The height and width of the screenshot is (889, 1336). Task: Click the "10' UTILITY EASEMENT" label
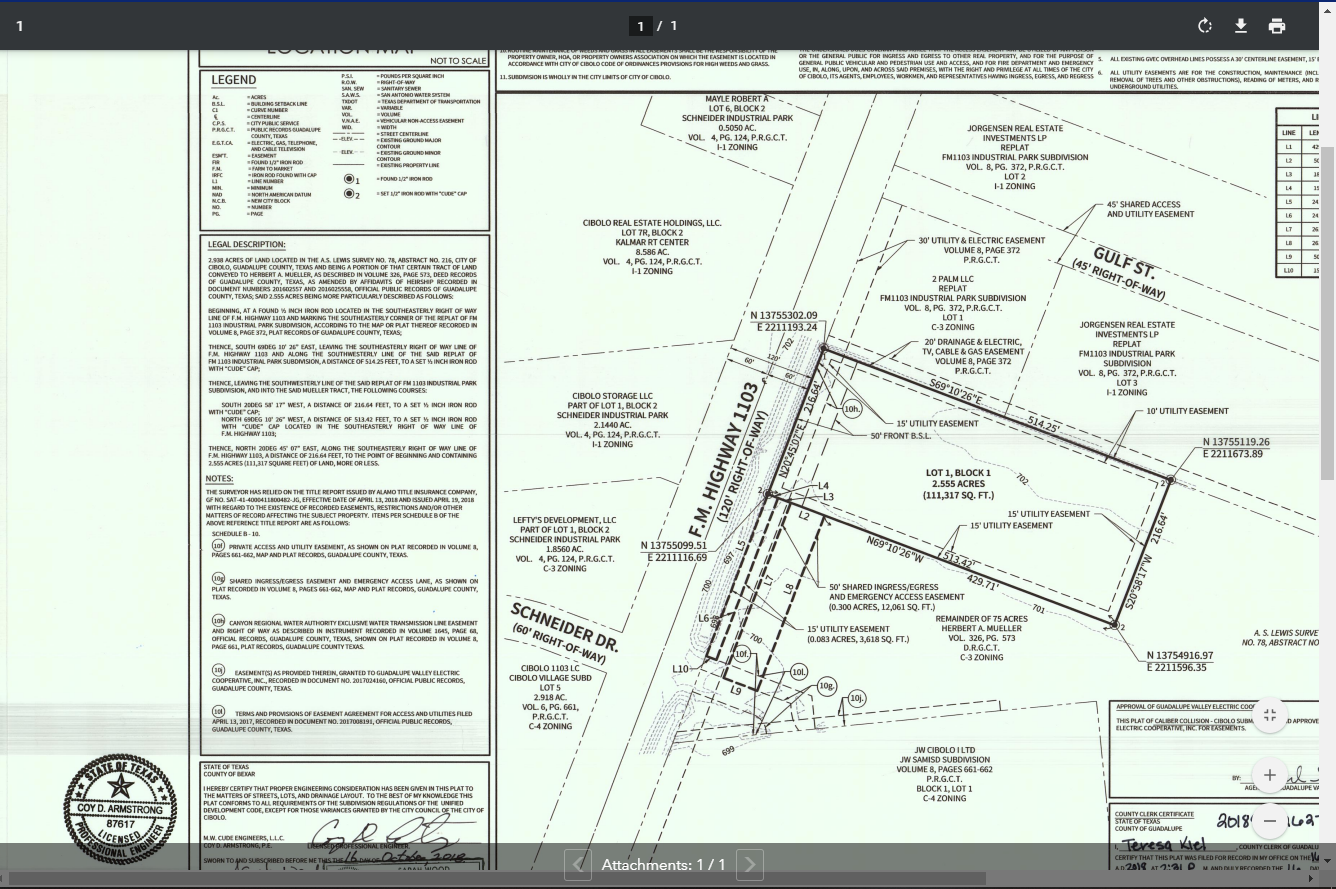(1187, 411)
